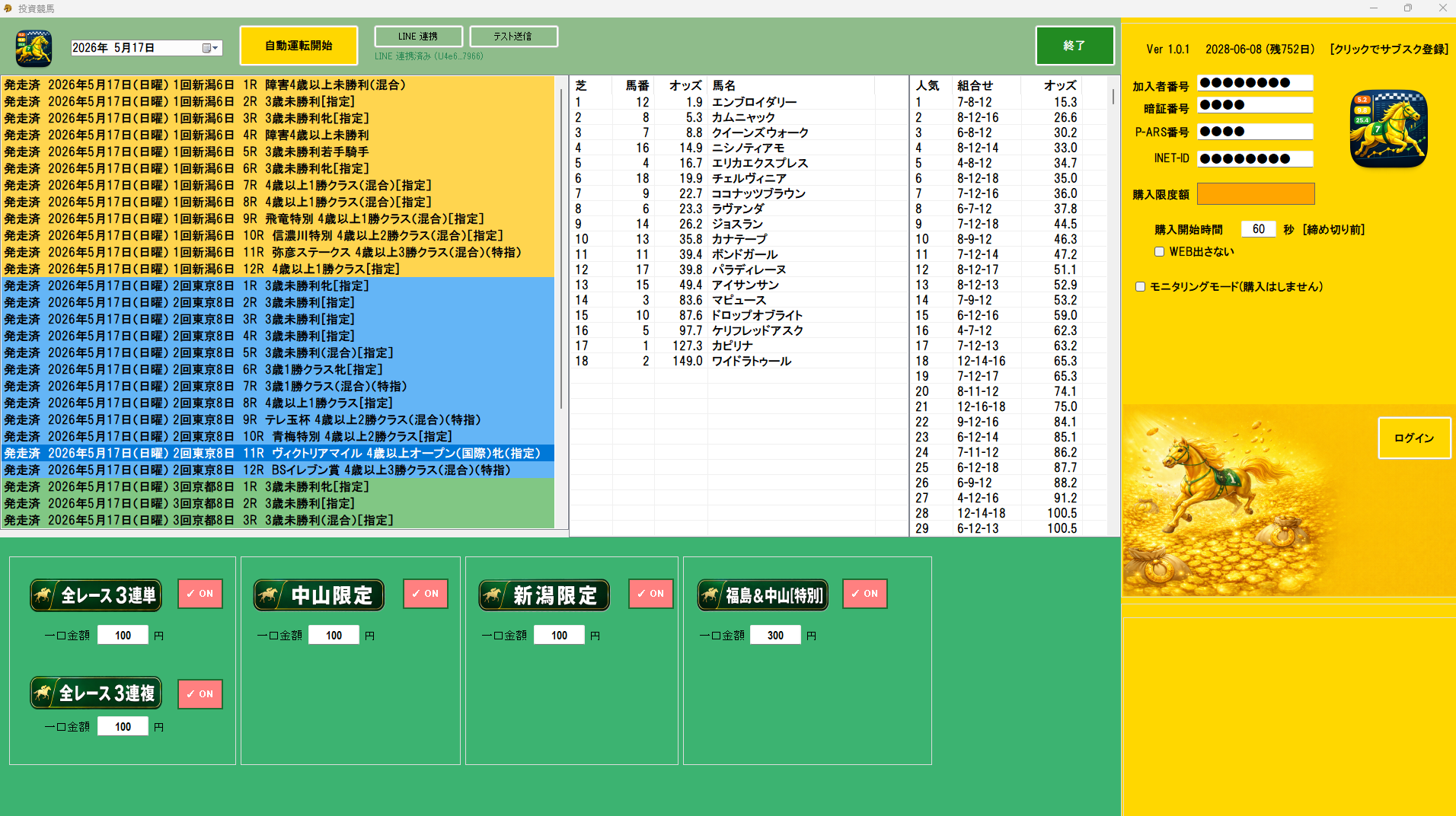Edit 一口金額 field under 中山限定

pyautogui.click(x=334, y=636)
